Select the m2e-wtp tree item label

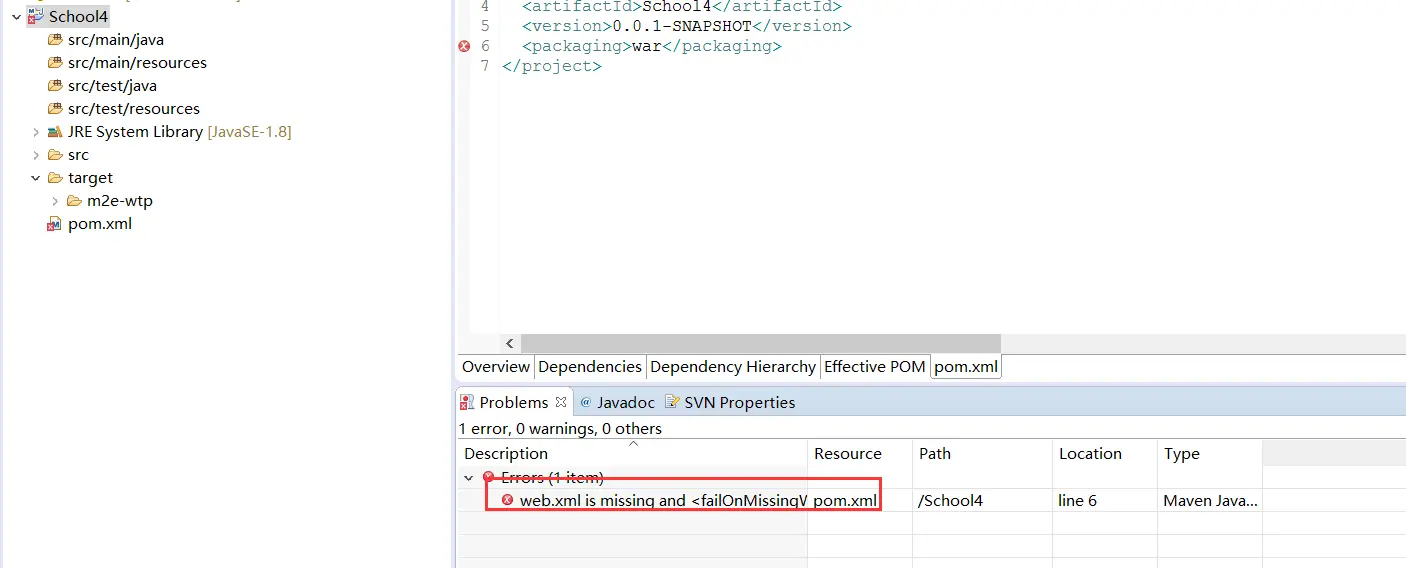coord(120,201)
